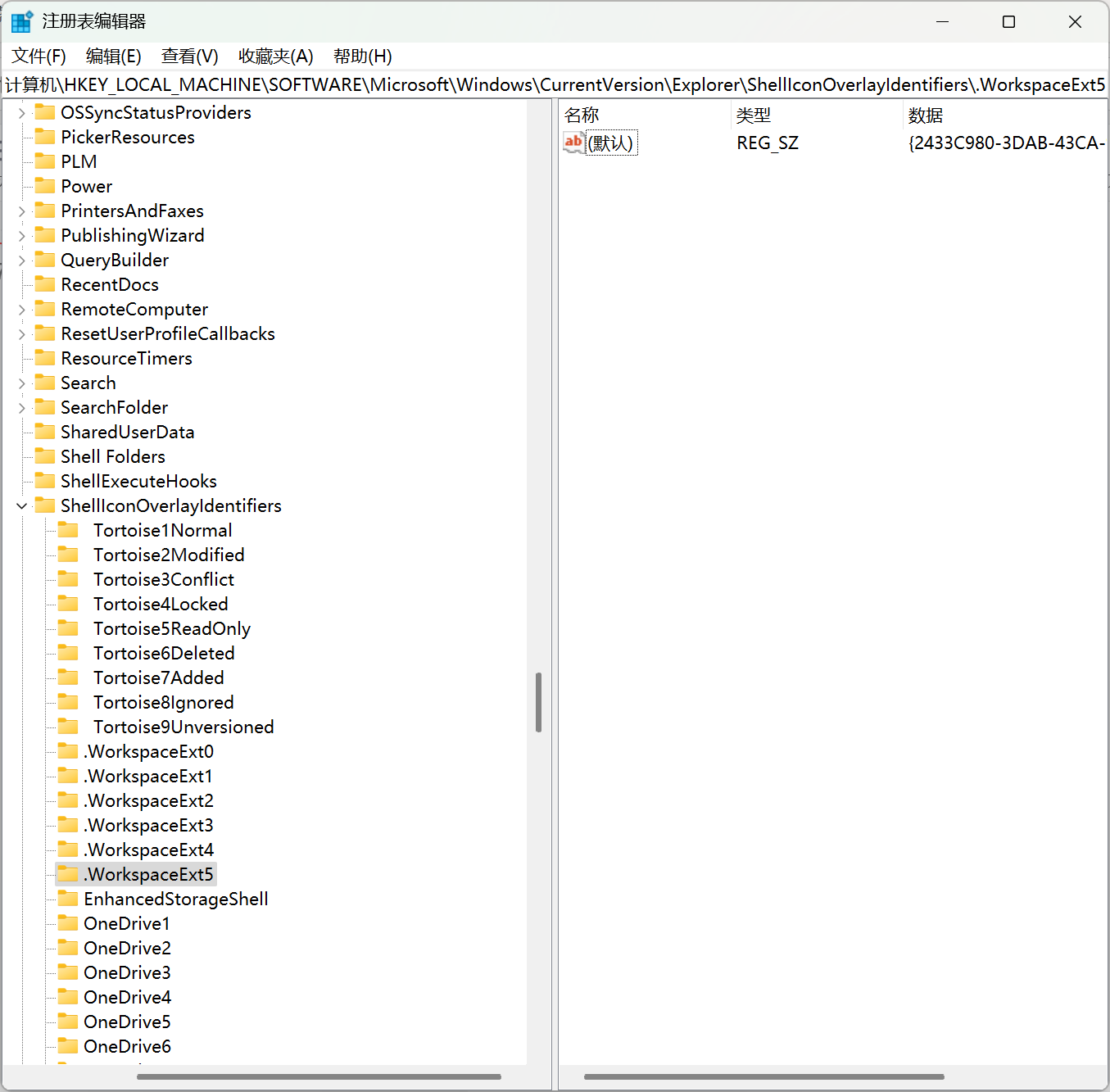The image size is (1110, 1092).
Task: Click the folder icon beside ShellExecuteHooks
Action: 45,481
